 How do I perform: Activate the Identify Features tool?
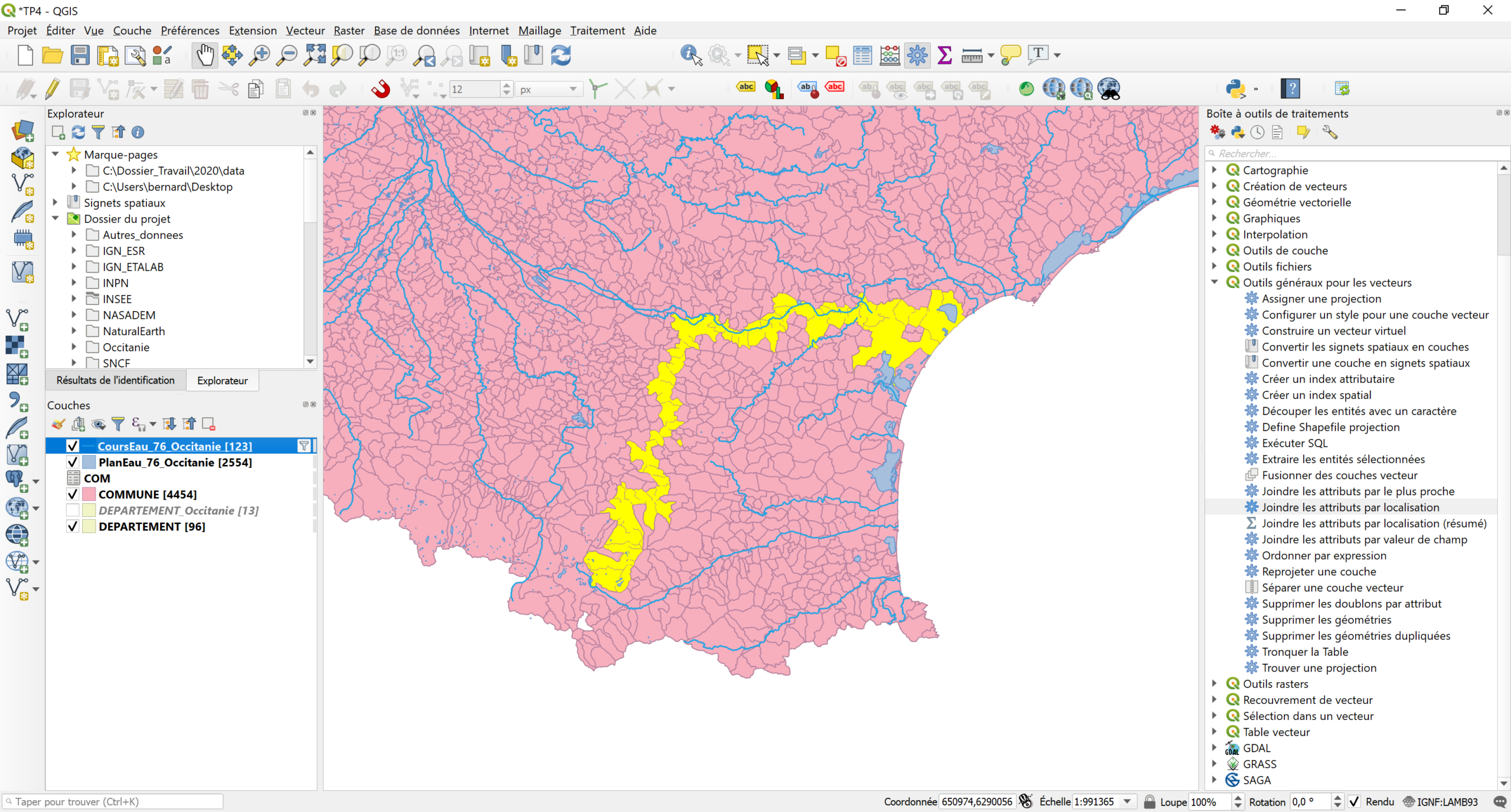[x=689, y=55]
